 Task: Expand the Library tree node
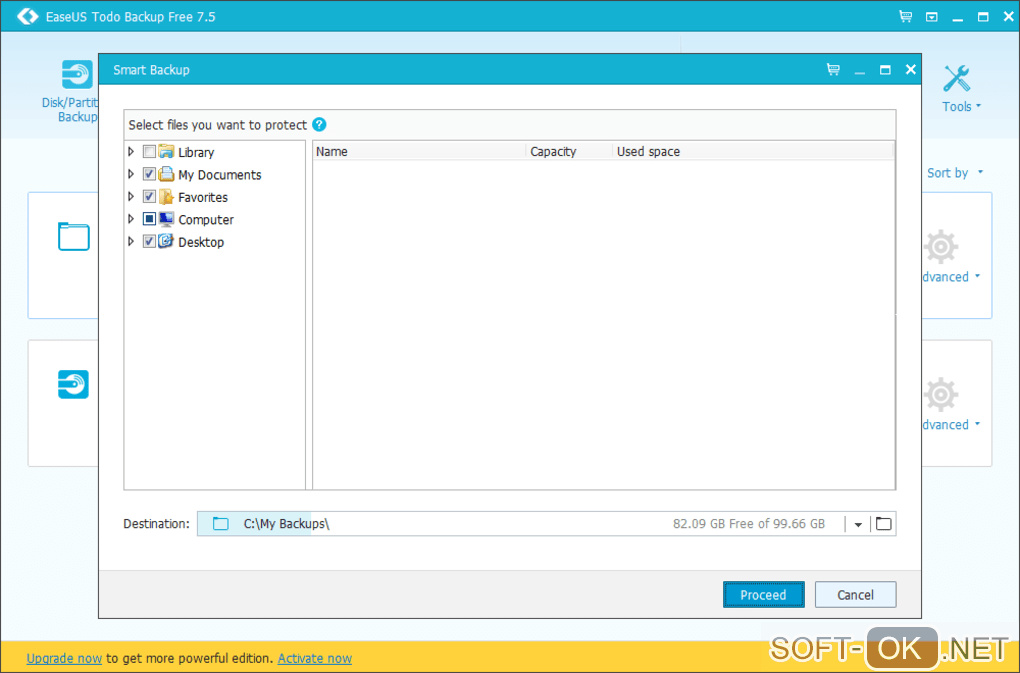pos(131,152)
